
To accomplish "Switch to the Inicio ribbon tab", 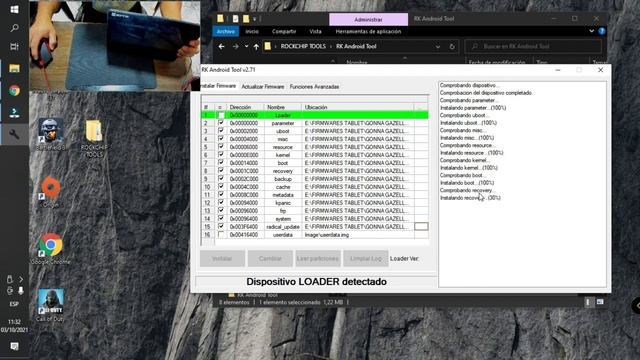I will coord(252,31).
